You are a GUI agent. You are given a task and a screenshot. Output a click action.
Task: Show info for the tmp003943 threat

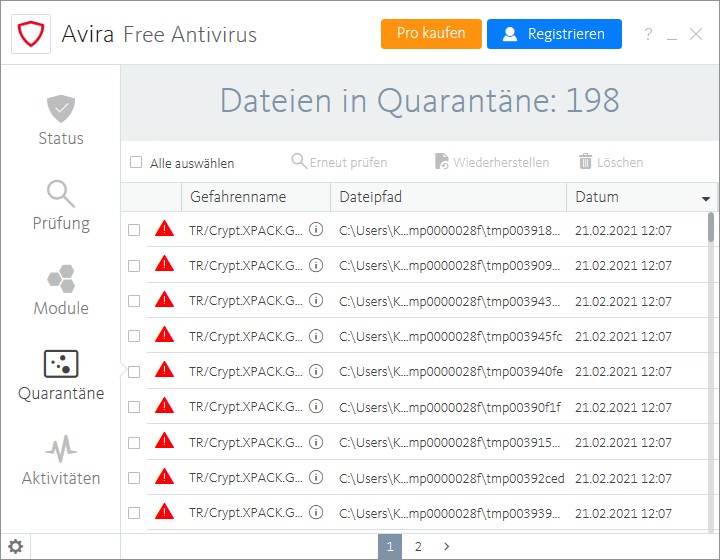(316, 300)
